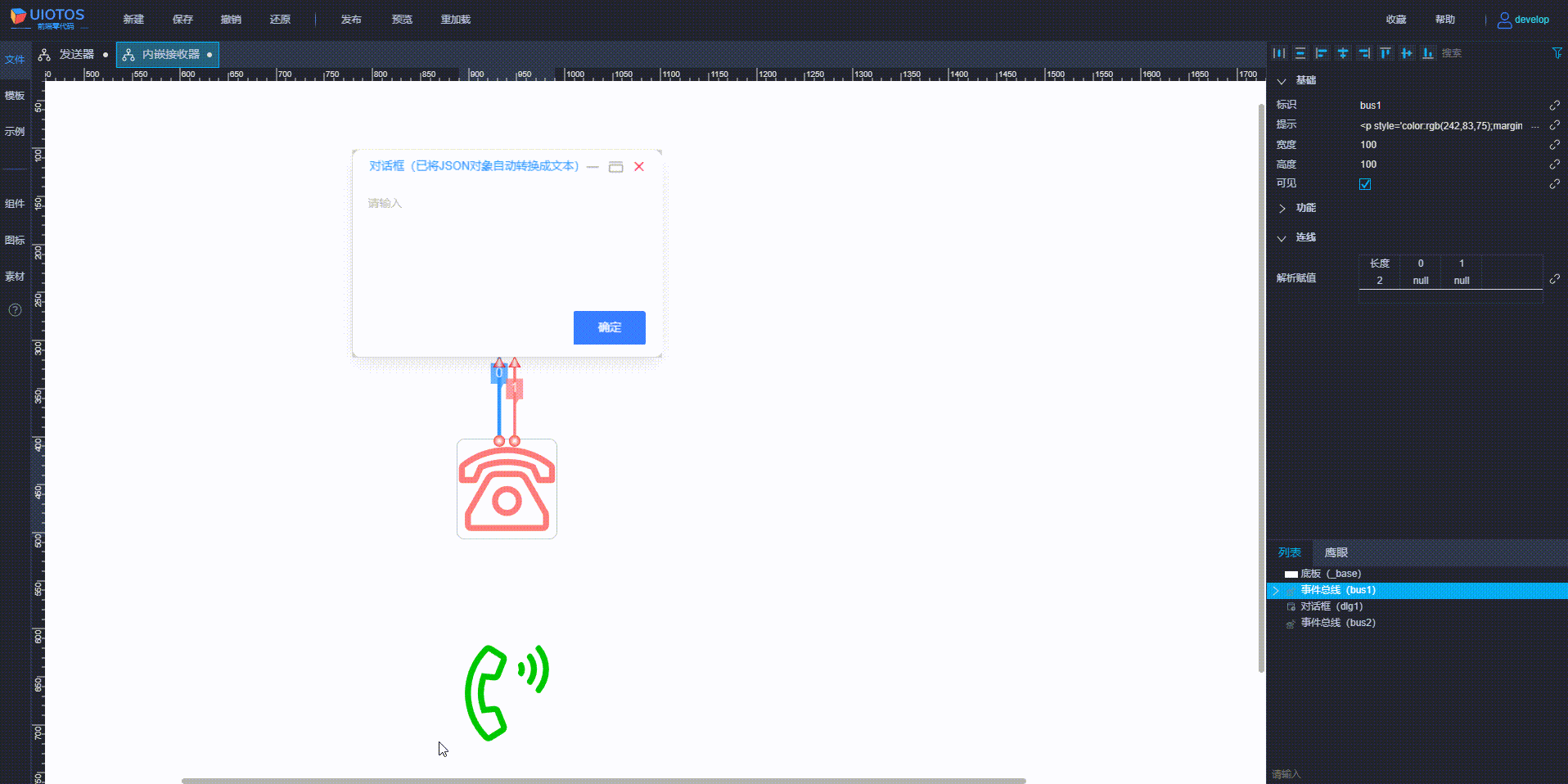Click the align top edges icon

(1386, 53)
